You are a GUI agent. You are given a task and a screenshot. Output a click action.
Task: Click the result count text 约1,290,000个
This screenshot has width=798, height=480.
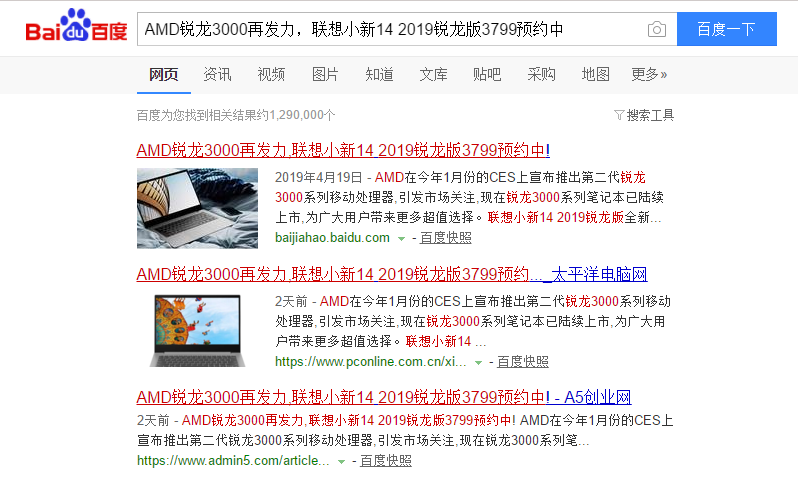click(298, 115)
